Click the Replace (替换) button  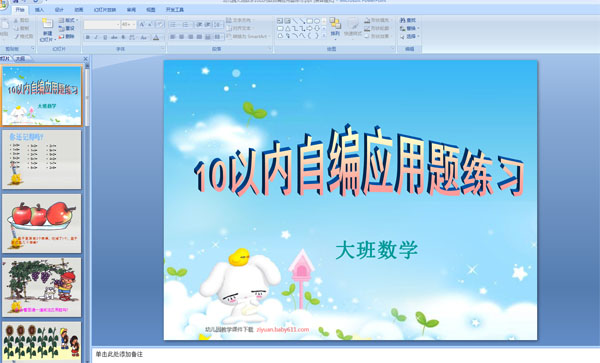pos(410,28)
